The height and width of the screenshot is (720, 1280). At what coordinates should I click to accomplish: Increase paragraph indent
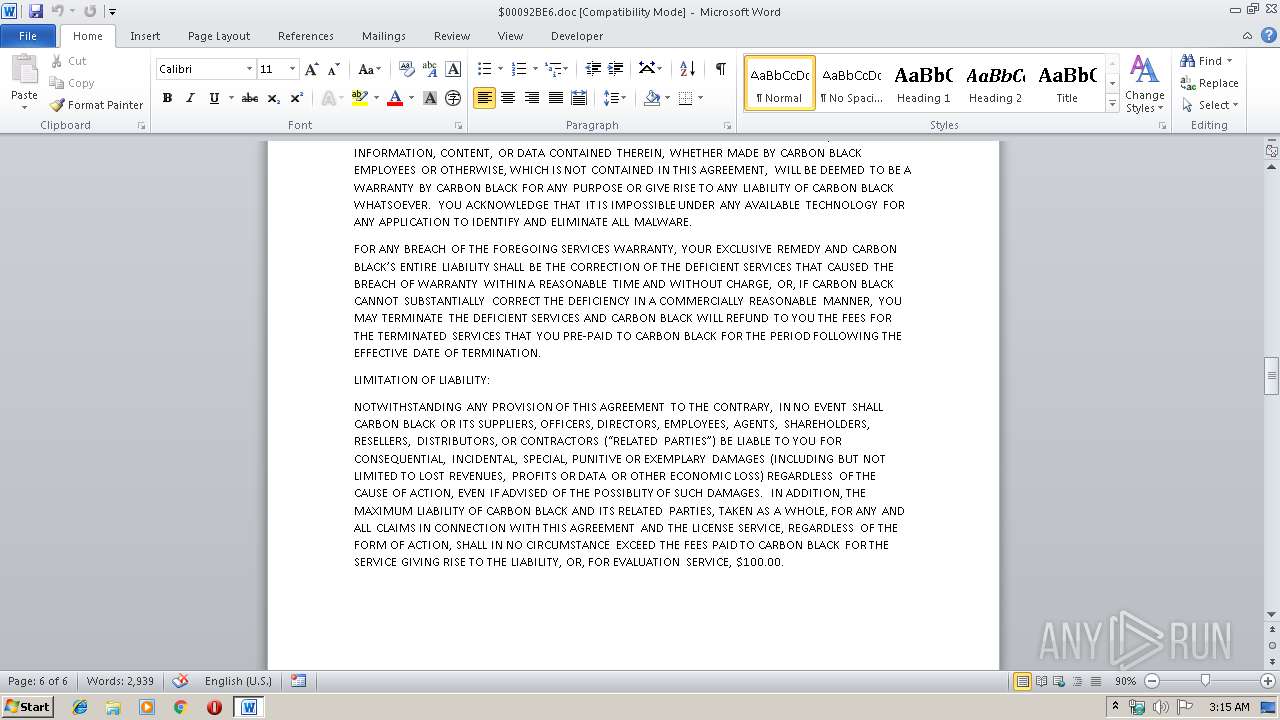(x=616, y=69)
